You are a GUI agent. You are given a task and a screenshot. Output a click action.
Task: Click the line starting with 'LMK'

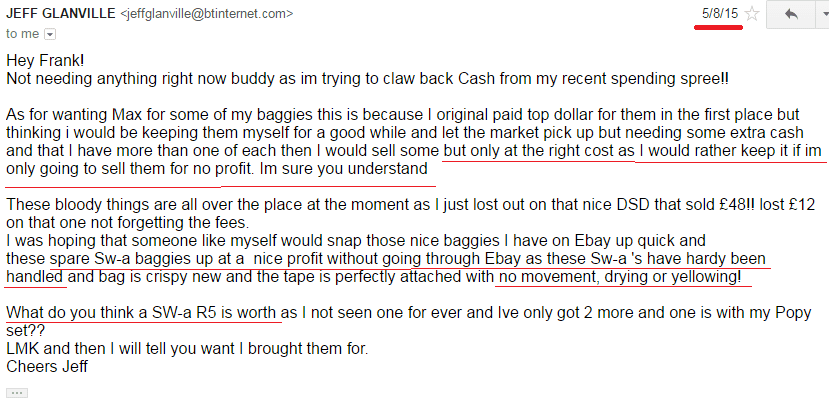tap(187, 349)
